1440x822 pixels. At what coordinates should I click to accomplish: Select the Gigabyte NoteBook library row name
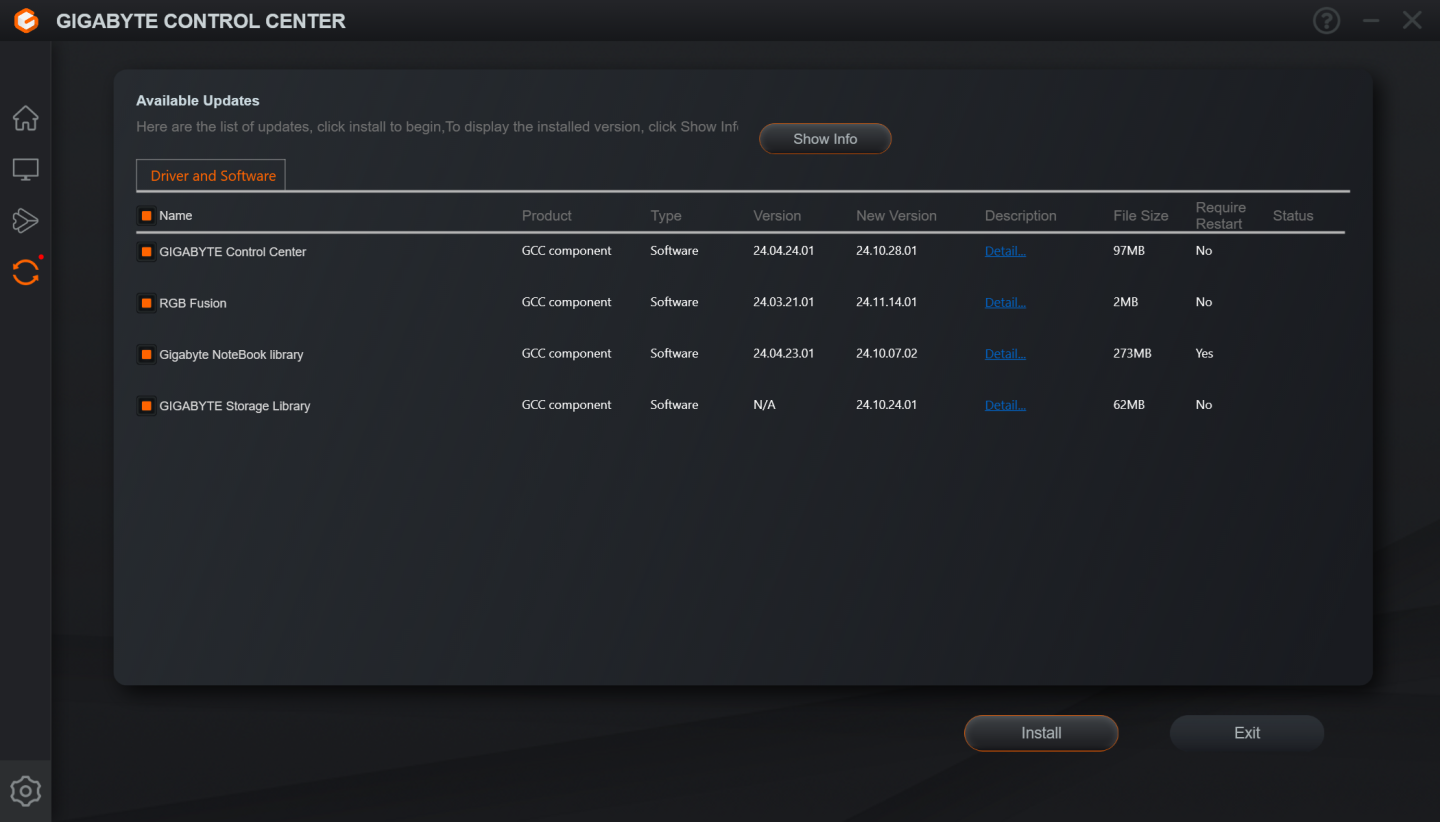231,354
